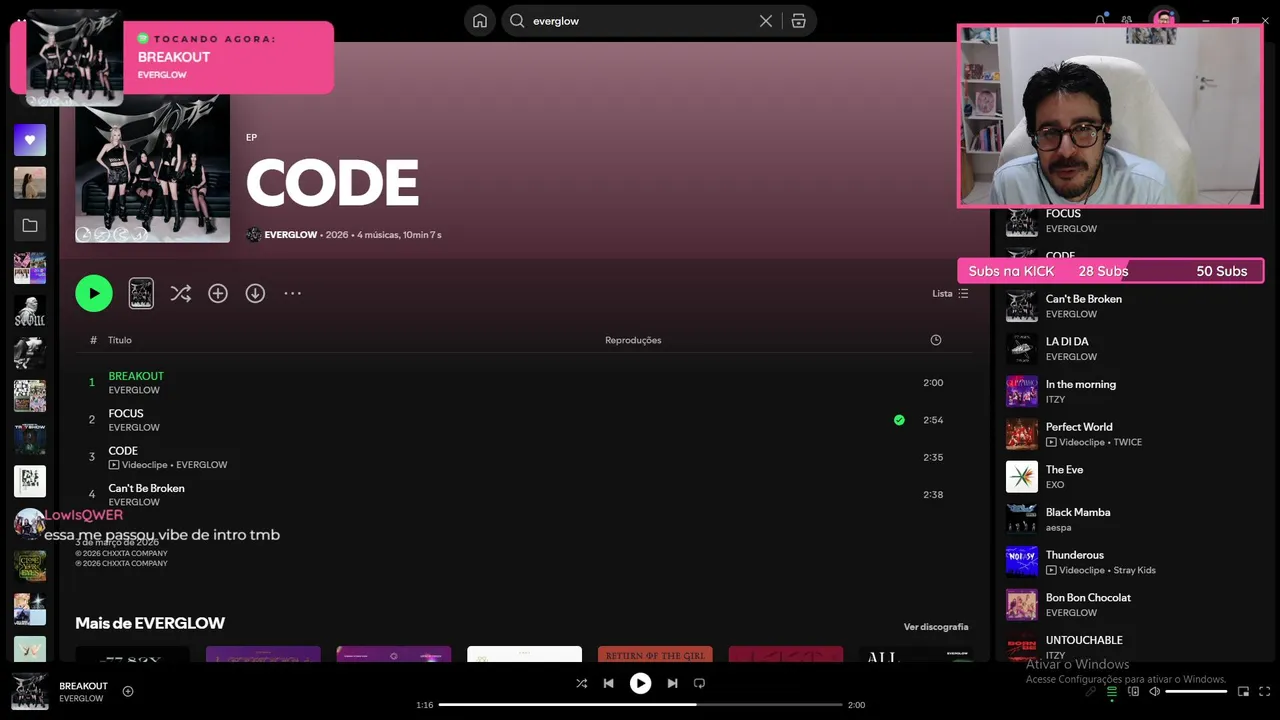Select FOCUS in the queue panel
This screenshot has width=1280, height=720.
[x=1134, y=221]
